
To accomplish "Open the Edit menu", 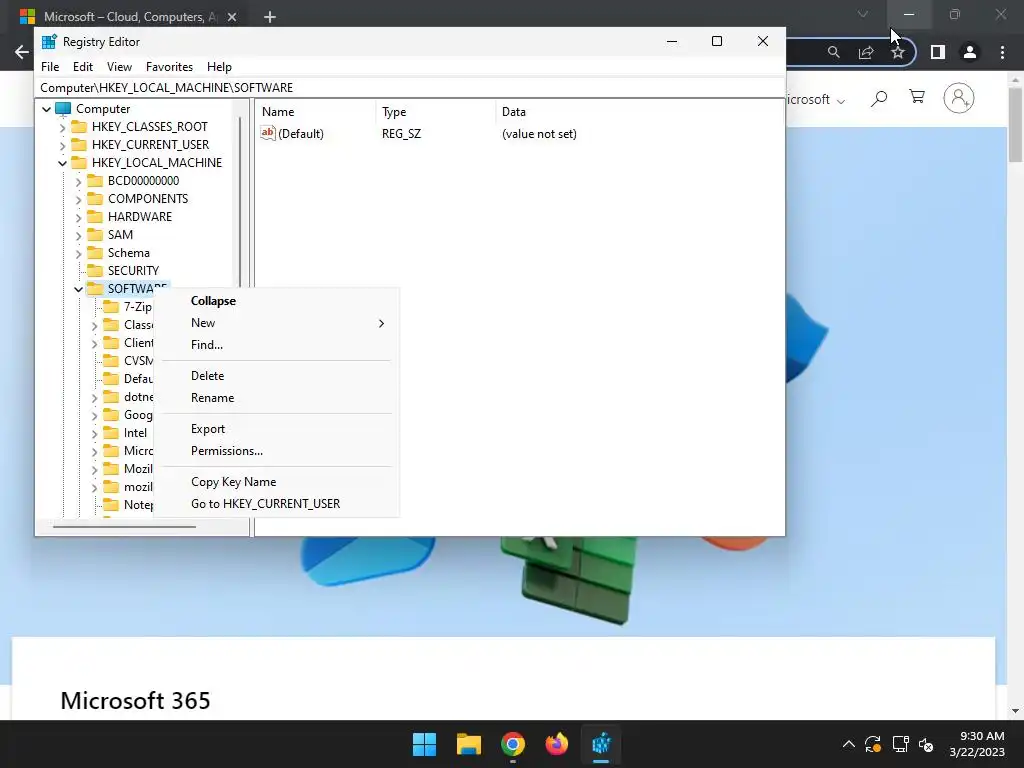I will tap(83, 67).
